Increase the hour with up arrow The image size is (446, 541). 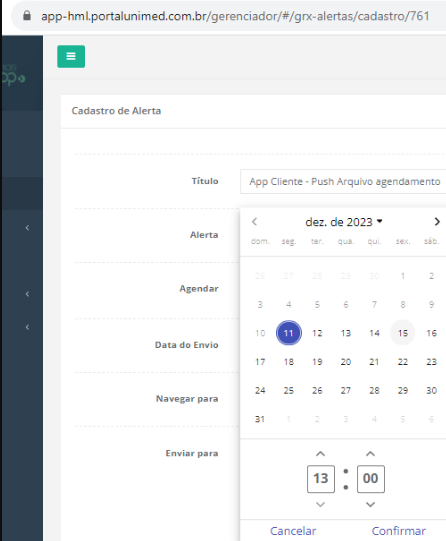point(320,454)
